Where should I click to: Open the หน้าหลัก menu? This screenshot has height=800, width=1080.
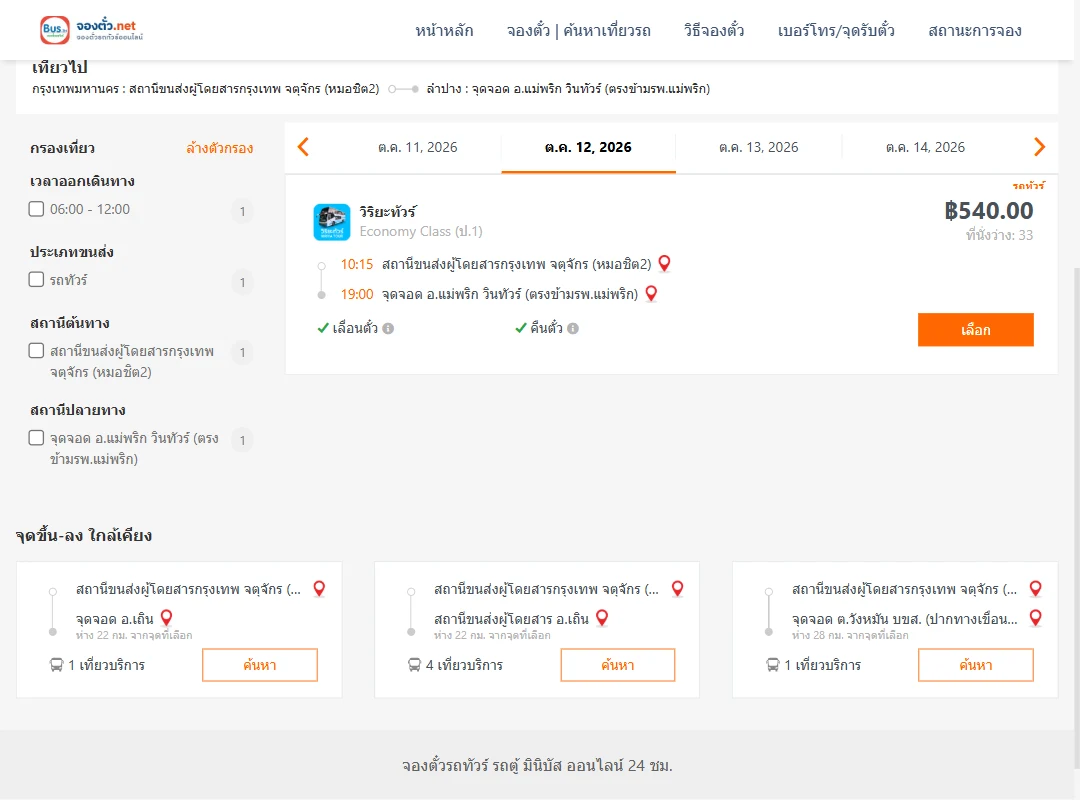pos(444,30)
